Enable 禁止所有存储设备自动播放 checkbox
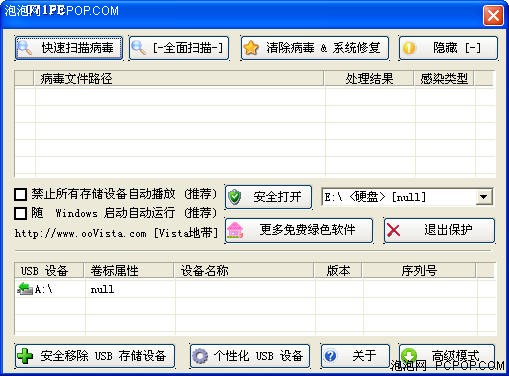 coord(20,194)
